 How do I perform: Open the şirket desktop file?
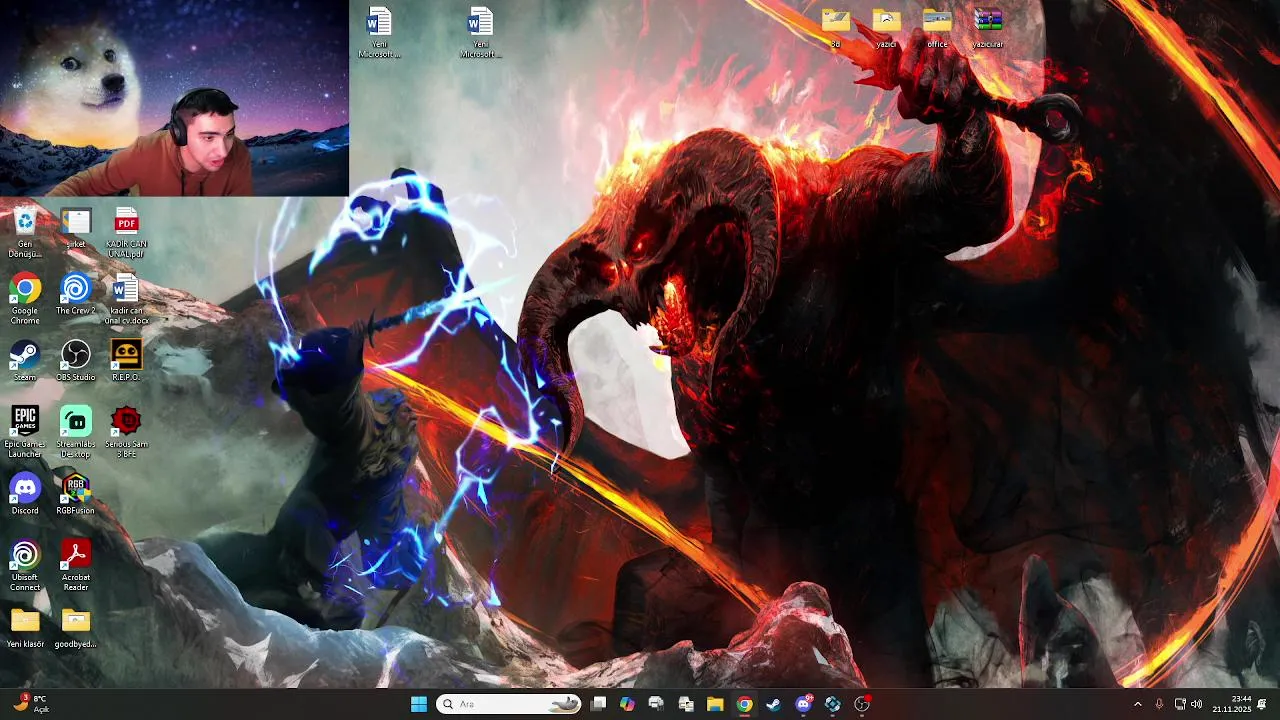pyautogui.click(x=76, y=229)
